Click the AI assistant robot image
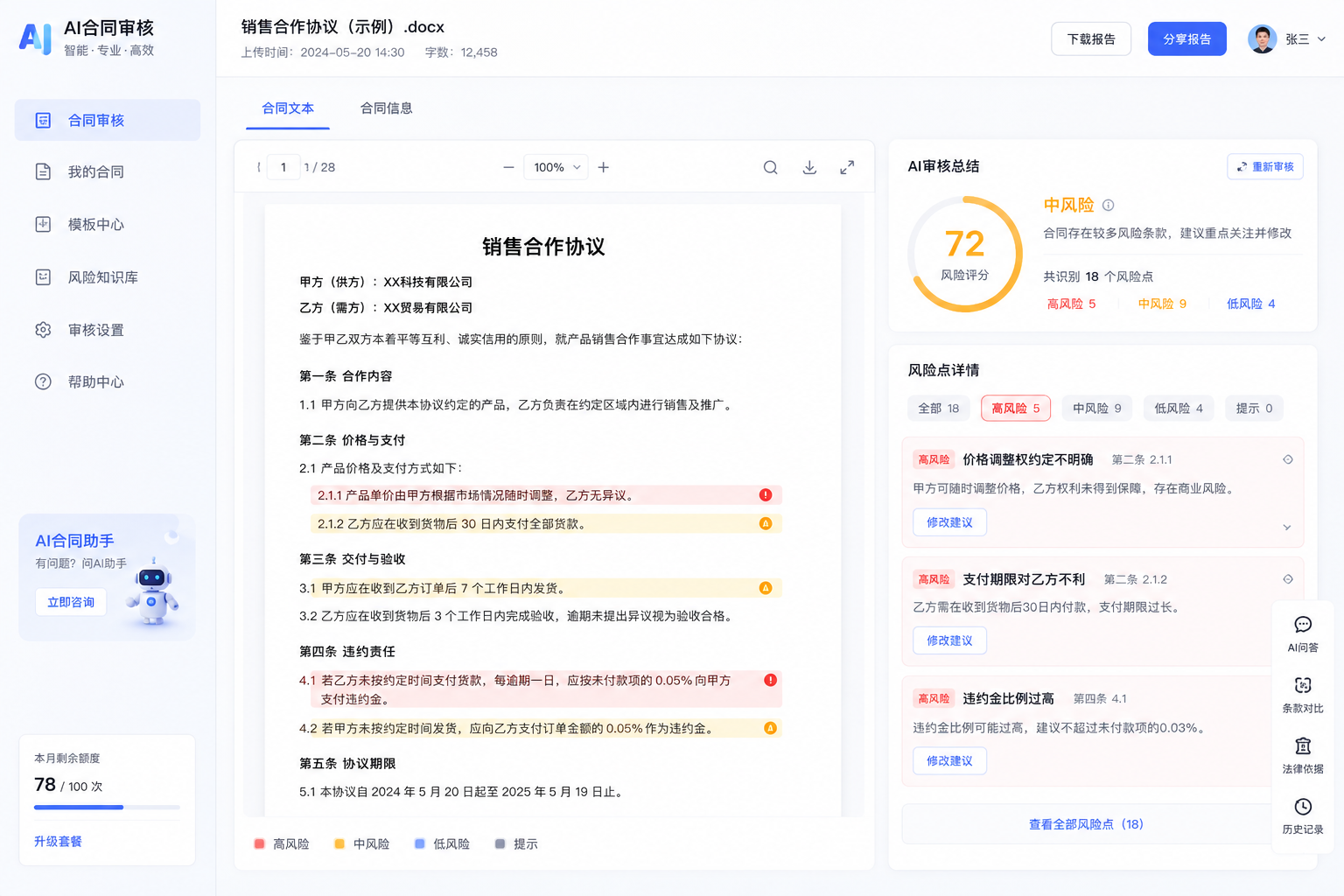The image size is (1344, 896). 153,592
